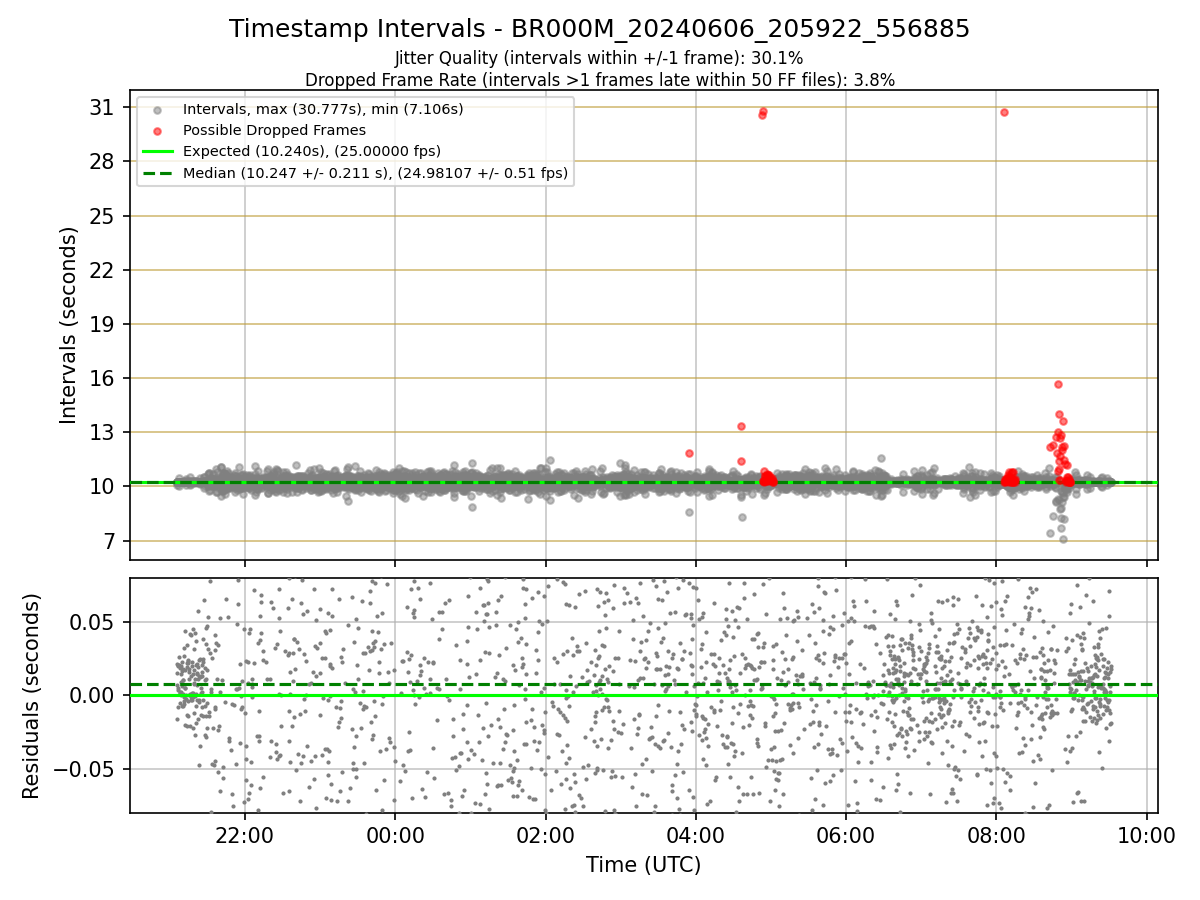
Task: Click the y-axis tick label '22'
Action: click(x=103, y=270)
